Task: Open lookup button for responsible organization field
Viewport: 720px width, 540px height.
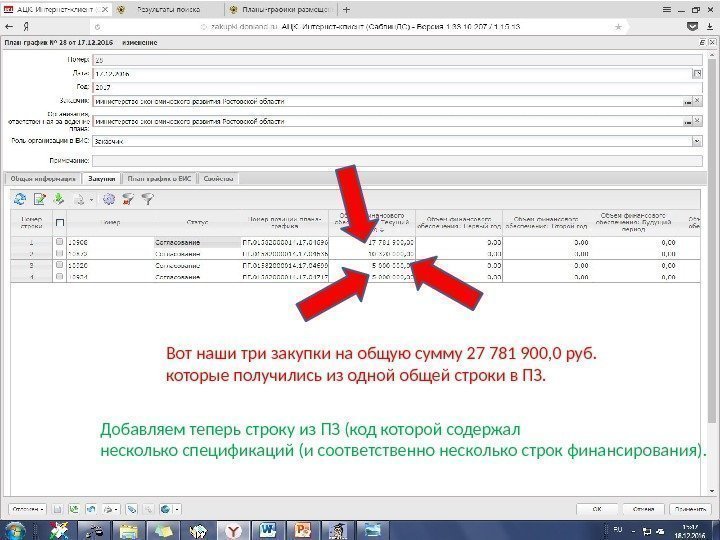Action: [687, 121]
